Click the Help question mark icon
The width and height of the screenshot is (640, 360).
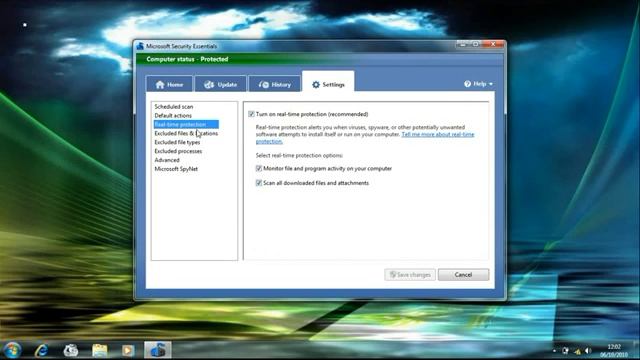tap(467, 84)
